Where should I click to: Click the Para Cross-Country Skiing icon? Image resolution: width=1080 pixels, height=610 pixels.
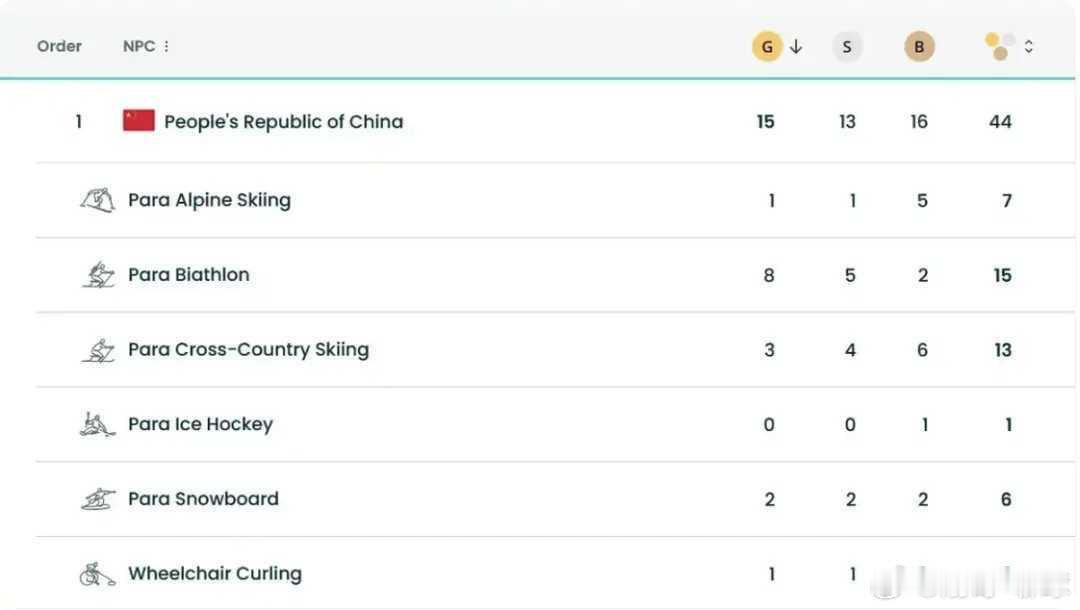click(x=97, y=350)
